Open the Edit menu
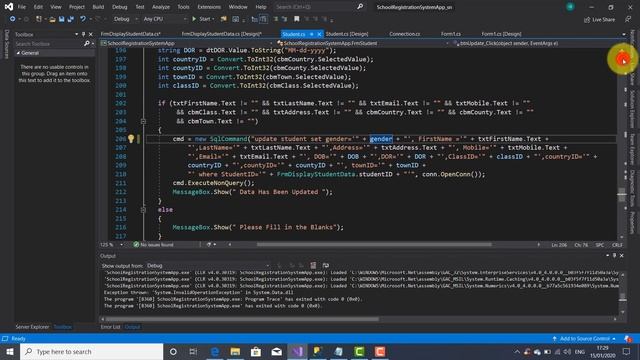The image size is (640, 360). click(38, 7)
